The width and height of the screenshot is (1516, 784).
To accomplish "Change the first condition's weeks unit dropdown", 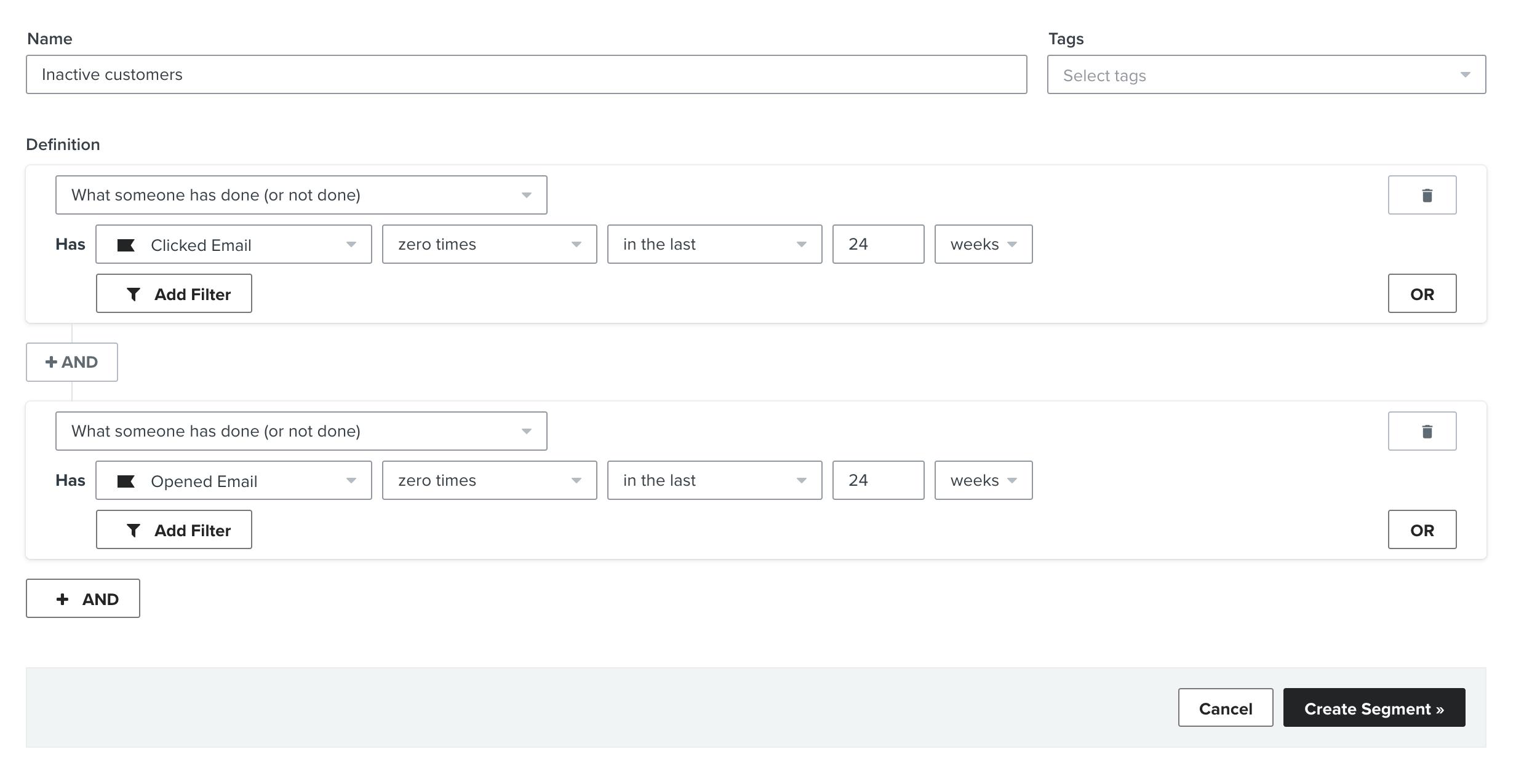I will tap(983, 244).
